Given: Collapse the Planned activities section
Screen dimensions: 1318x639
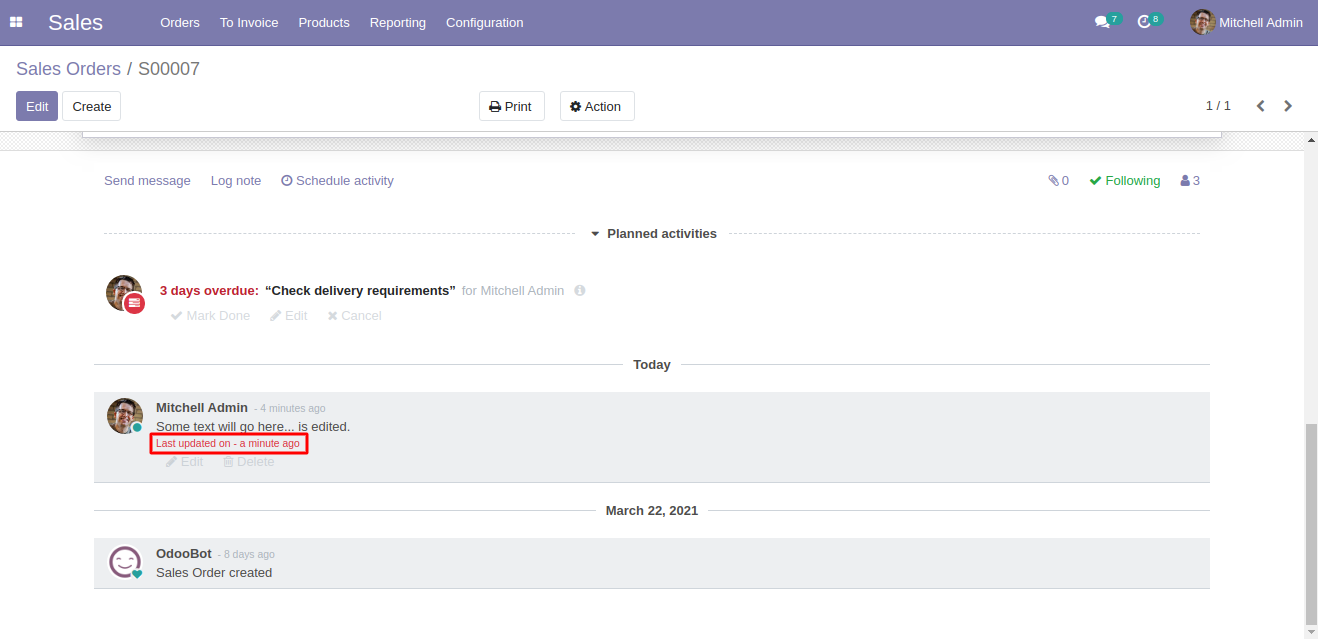Looking at the screenshot, I should (652, 234).
